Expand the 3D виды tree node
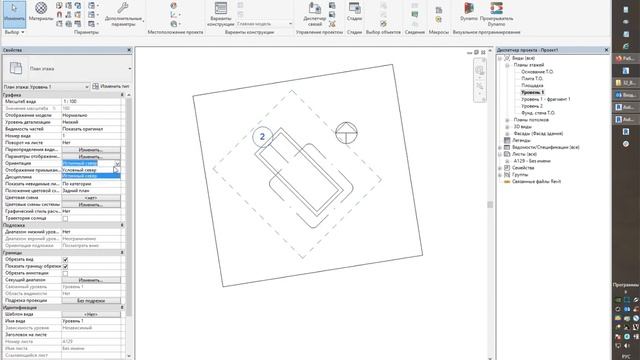 pyautogui.click(x=507, y=127)
